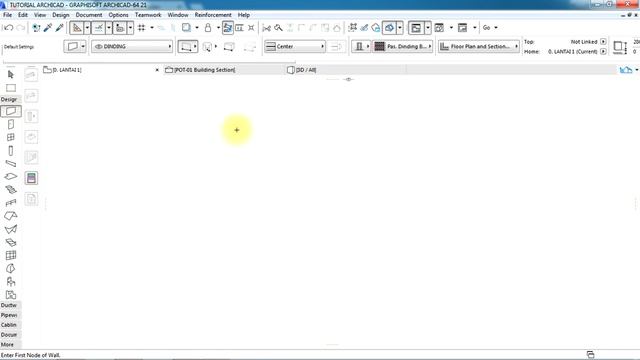Expand the Cabling toolbox group
Viewport: 640px width, 360px height.
click(10, 325)
